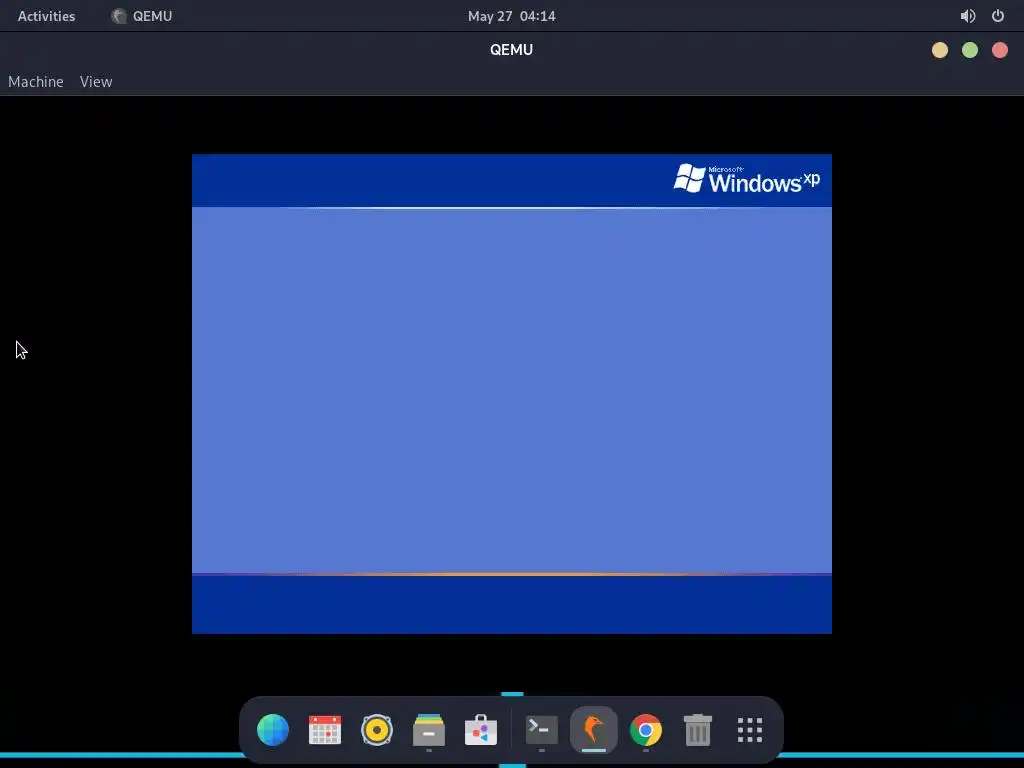Launch the Software store bag icon
The image size is (1024, 768).
481,729
